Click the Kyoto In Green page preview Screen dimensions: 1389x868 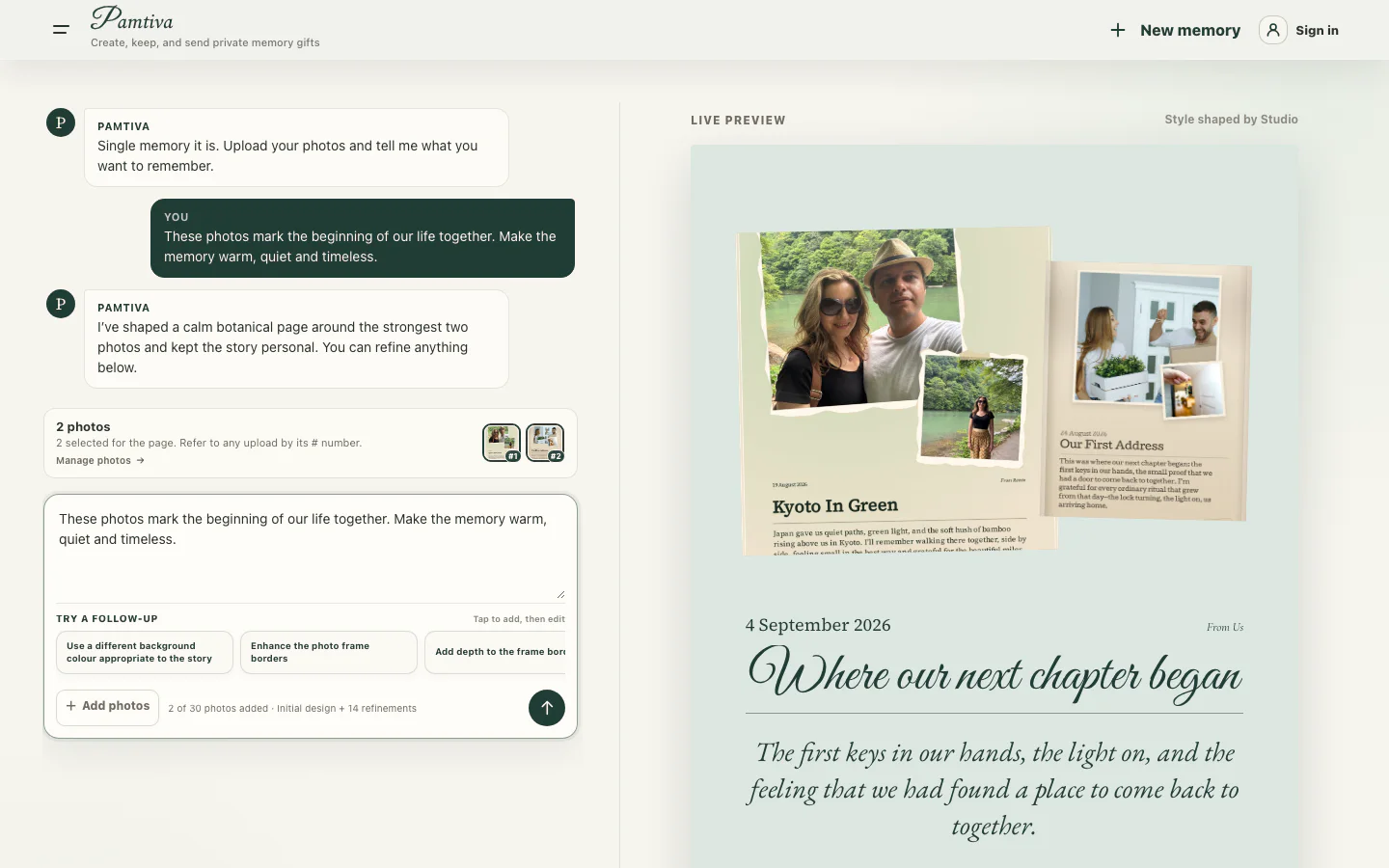(895, 392)
